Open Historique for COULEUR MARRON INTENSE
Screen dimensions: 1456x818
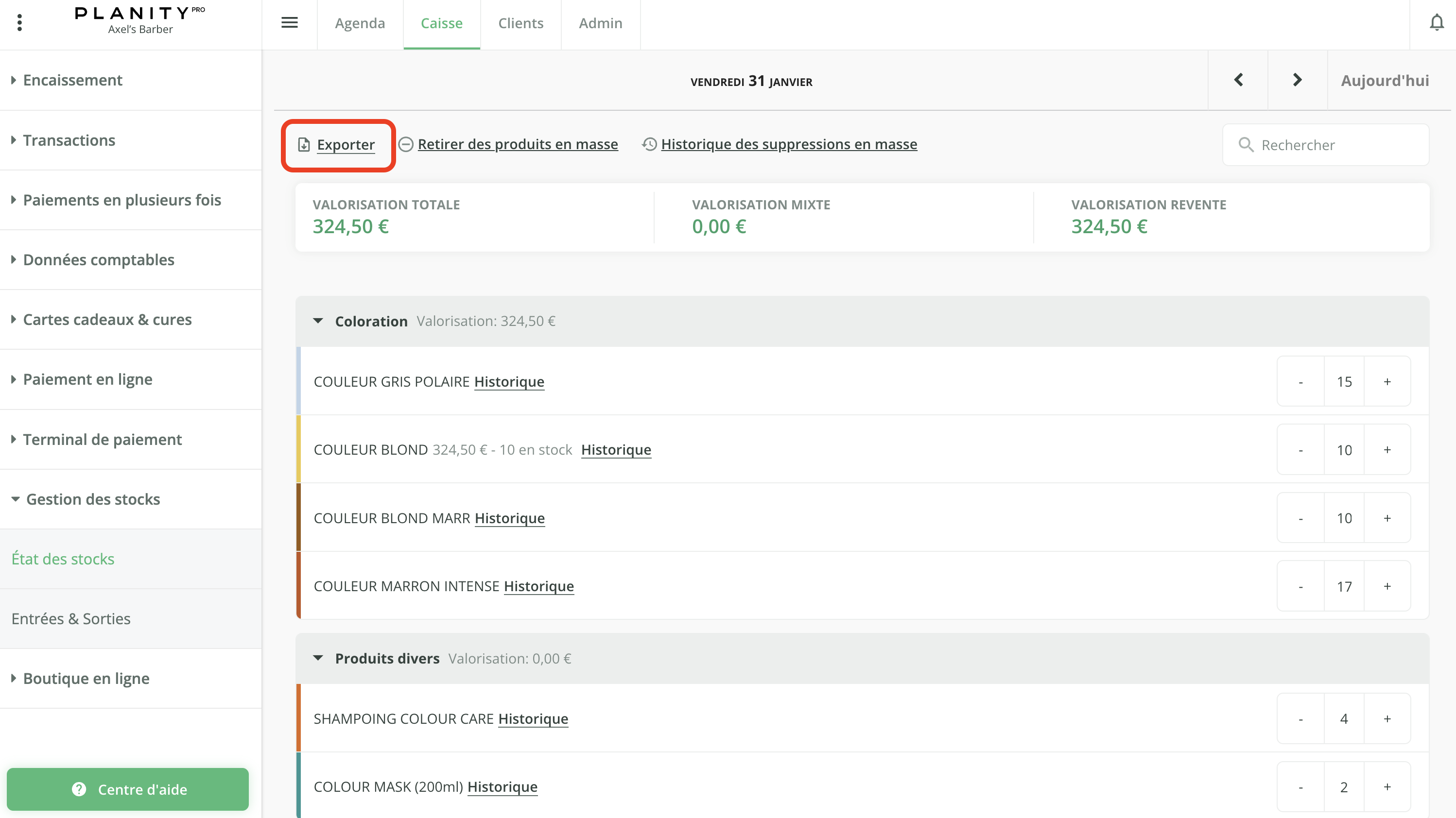pyautogui.click(x=538, y=586)
